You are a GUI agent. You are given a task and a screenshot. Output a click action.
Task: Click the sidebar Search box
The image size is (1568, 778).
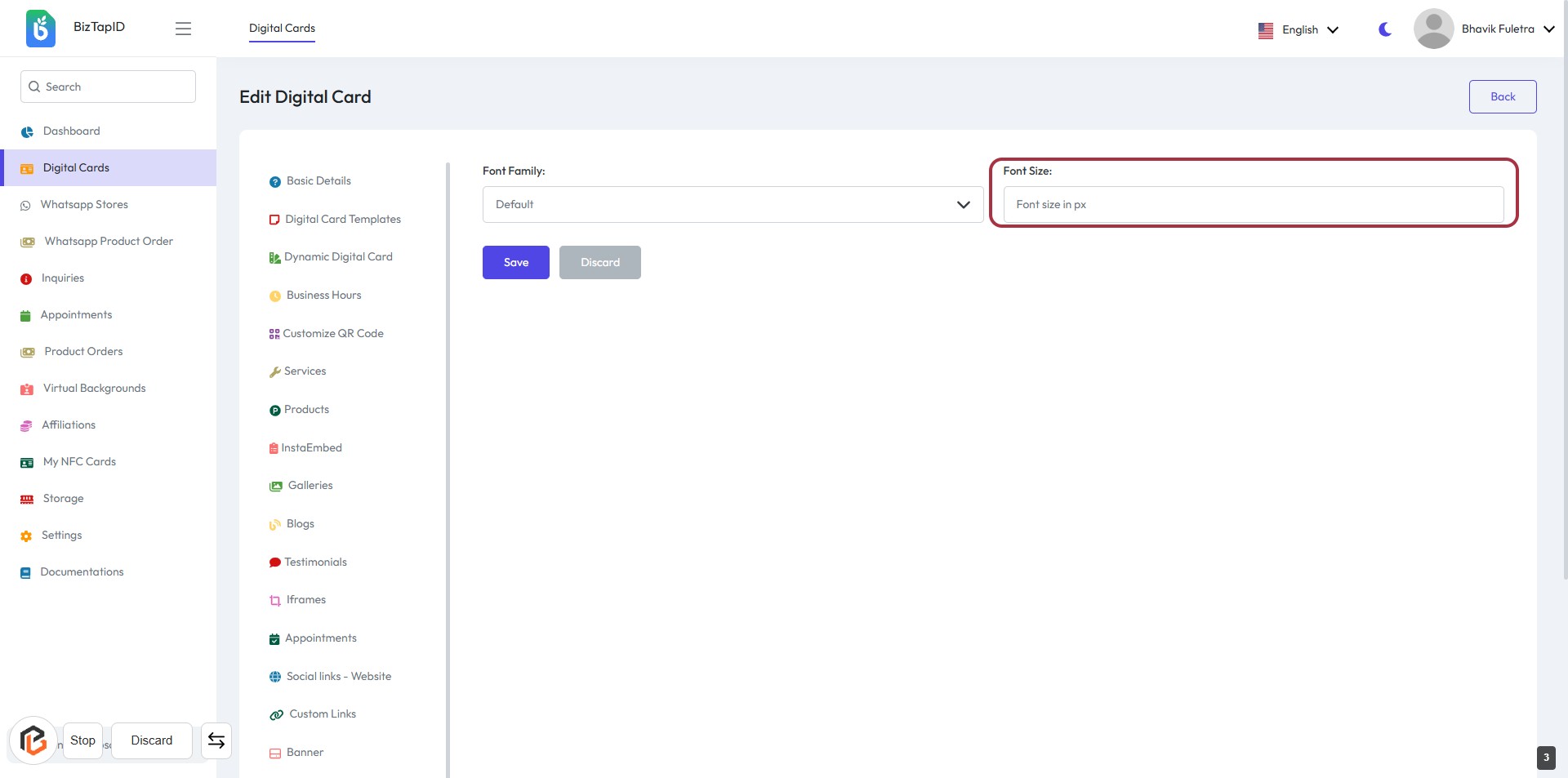tap(108, 87)
